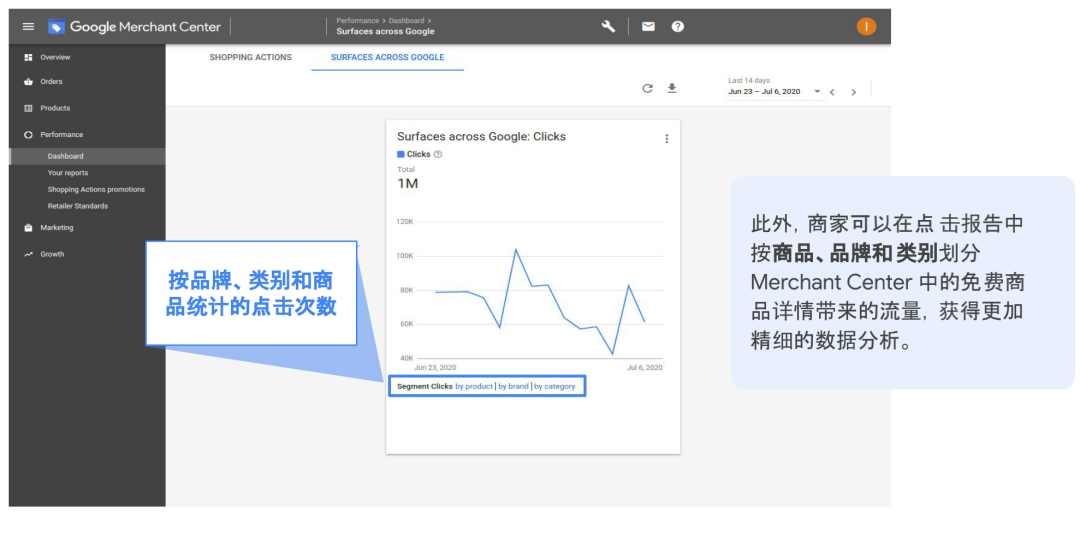Screen dimensions: 1080x535
Task: Go to previous date range arrow
Action: tap(832, 92)
